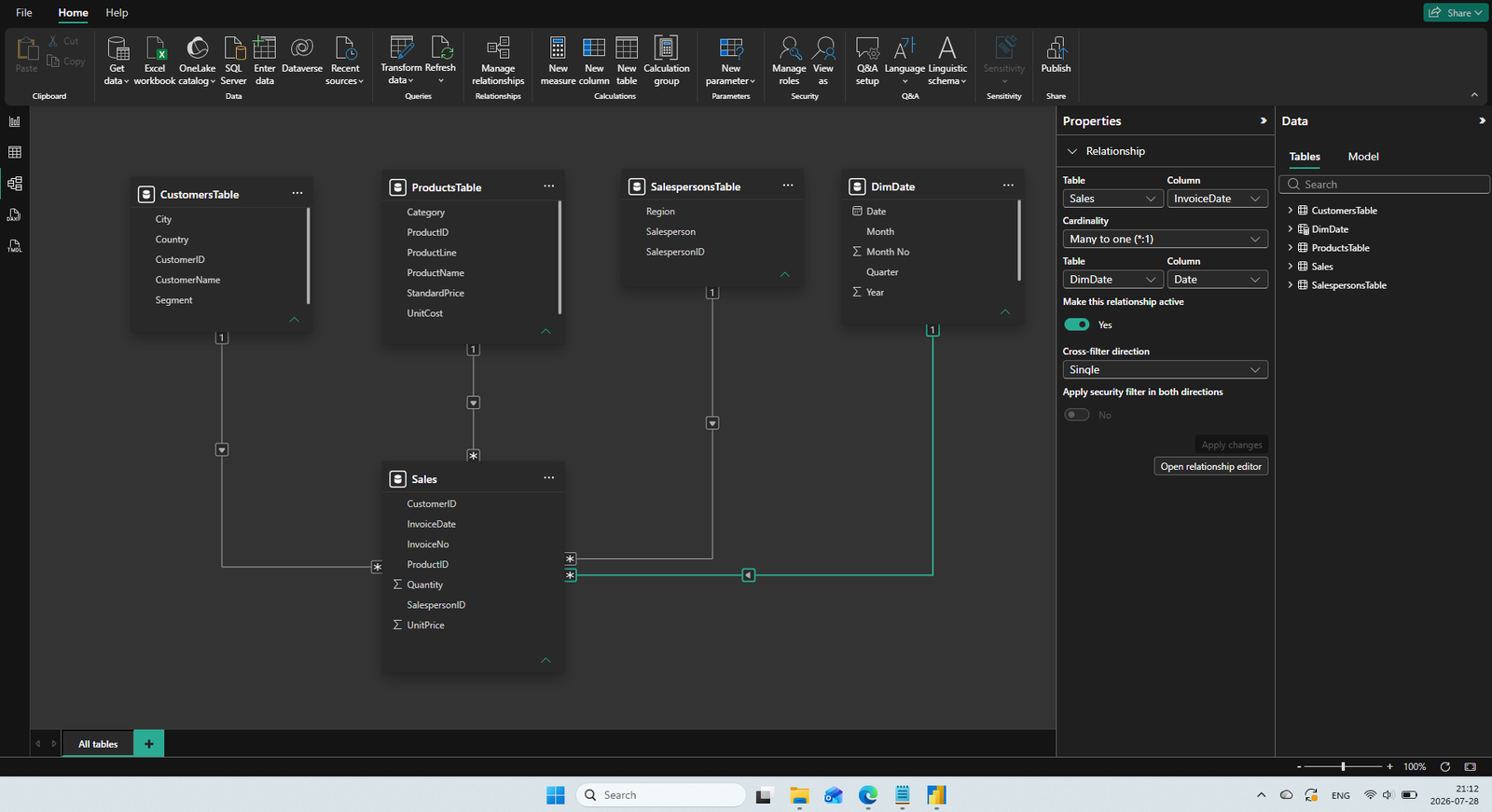
Task: Create a New table
Action: coord(627,62)
